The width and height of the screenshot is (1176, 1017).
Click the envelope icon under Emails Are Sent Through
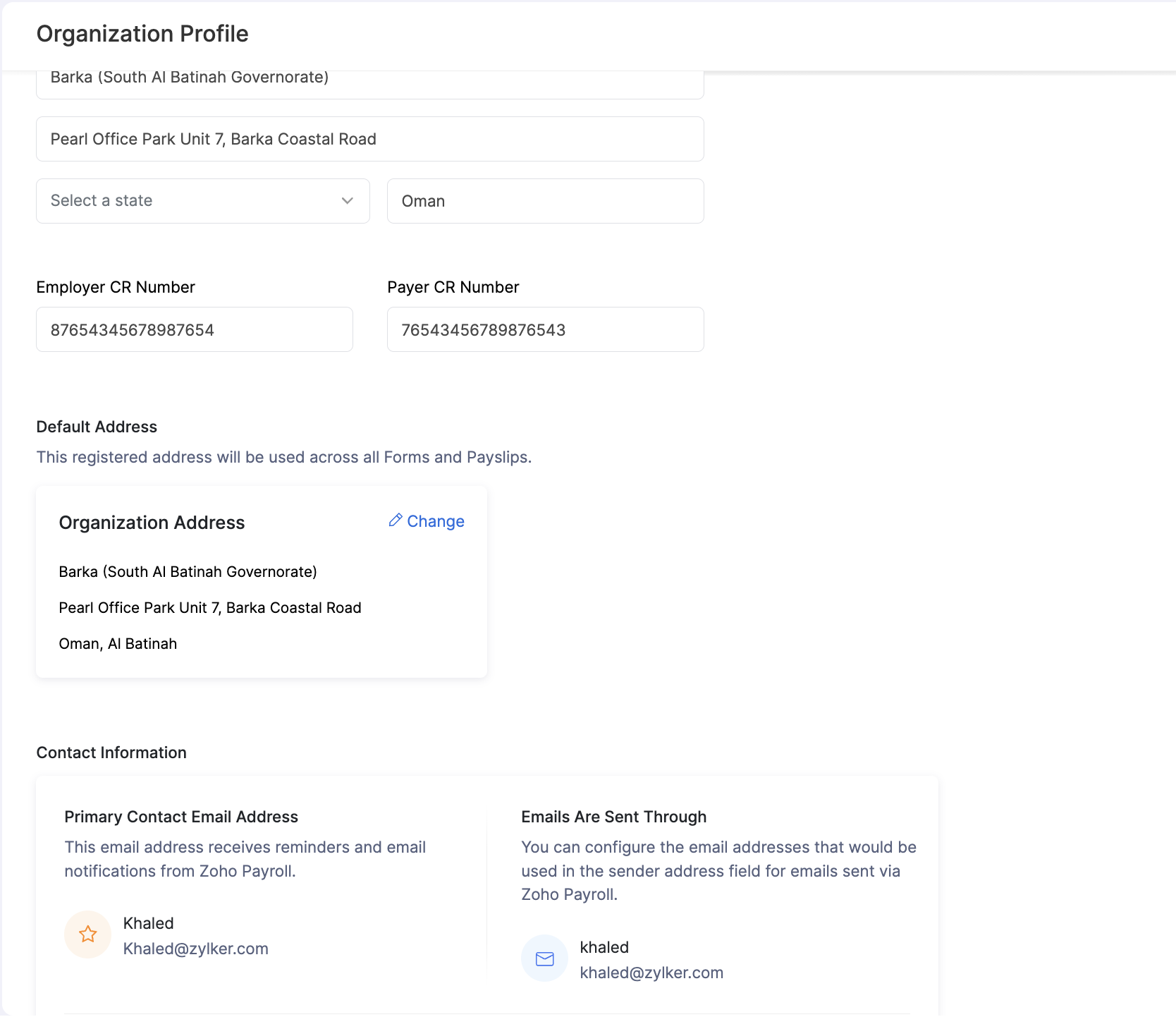point(544,958)
